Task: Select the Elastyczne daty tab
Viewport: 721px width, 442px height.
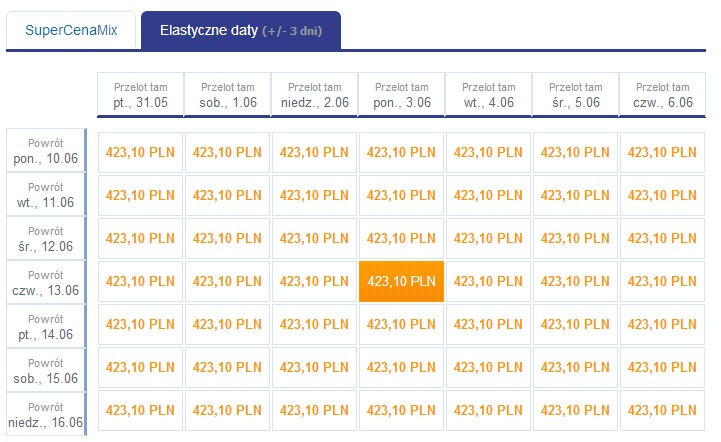Action: (x=241, y=30)
